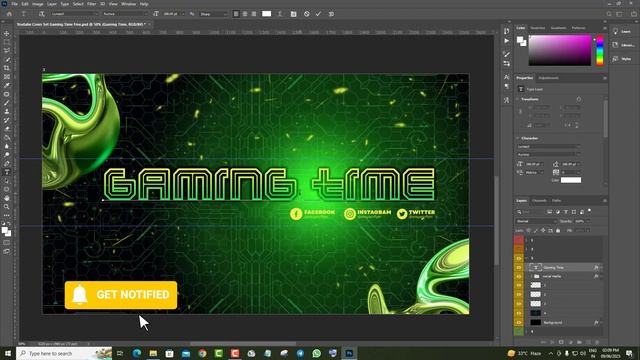
Task: Select the Brush tool
Action: point(7,103)
